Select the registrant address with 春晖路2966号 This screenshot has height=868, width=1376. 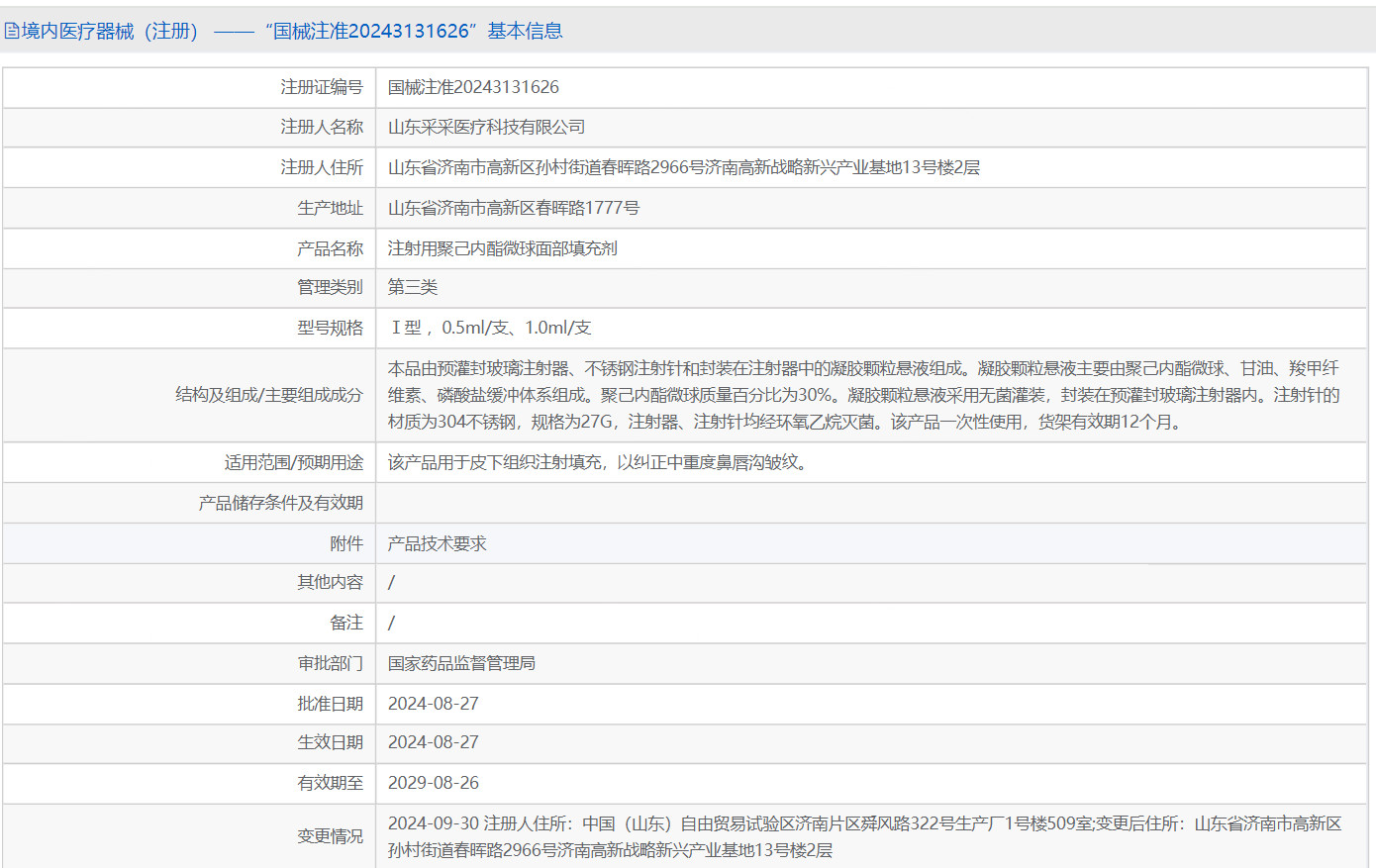[x=684, y=167]
